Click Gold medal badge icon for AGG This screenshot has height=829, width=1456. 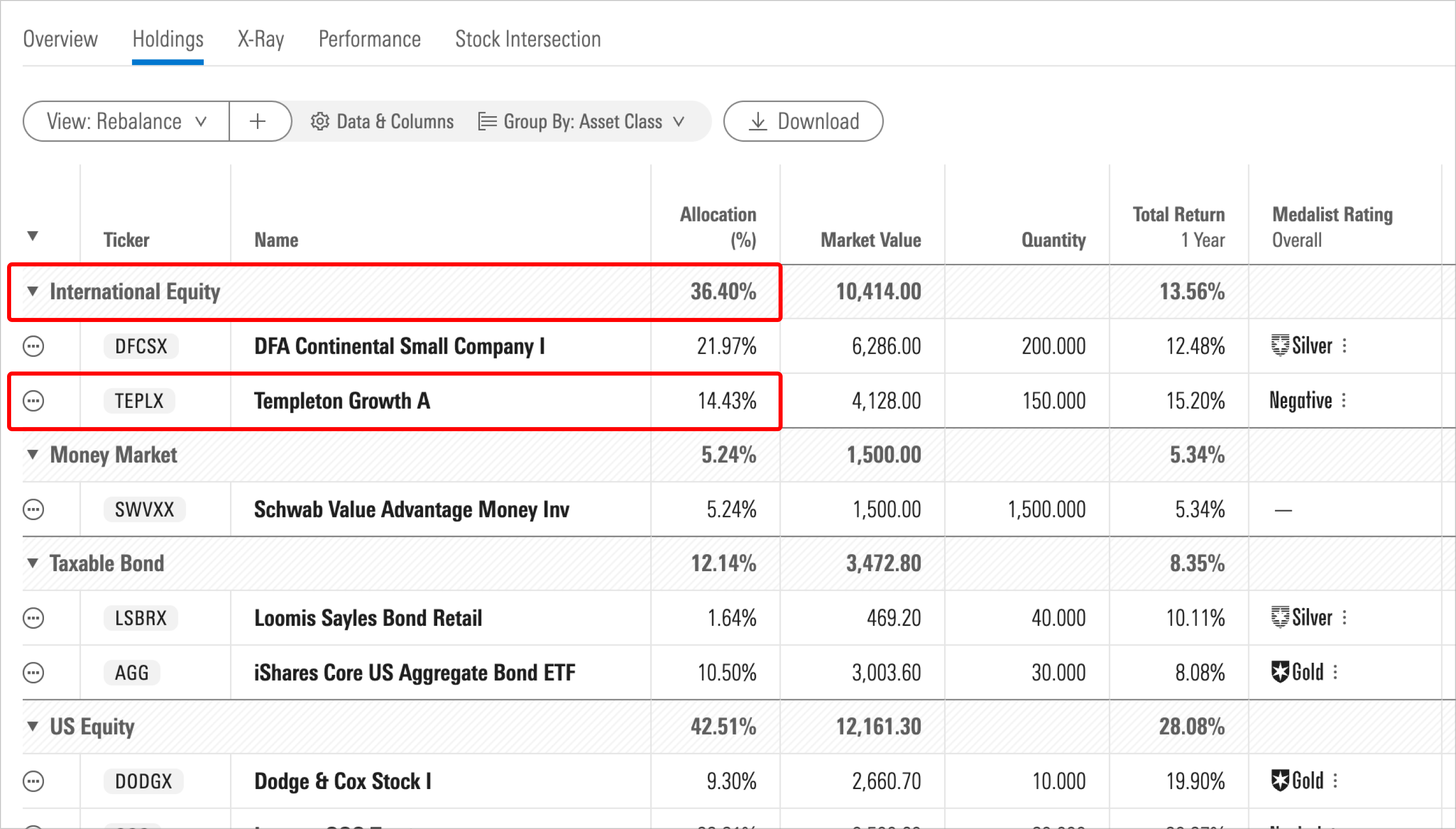click(x=1280, y=672)
